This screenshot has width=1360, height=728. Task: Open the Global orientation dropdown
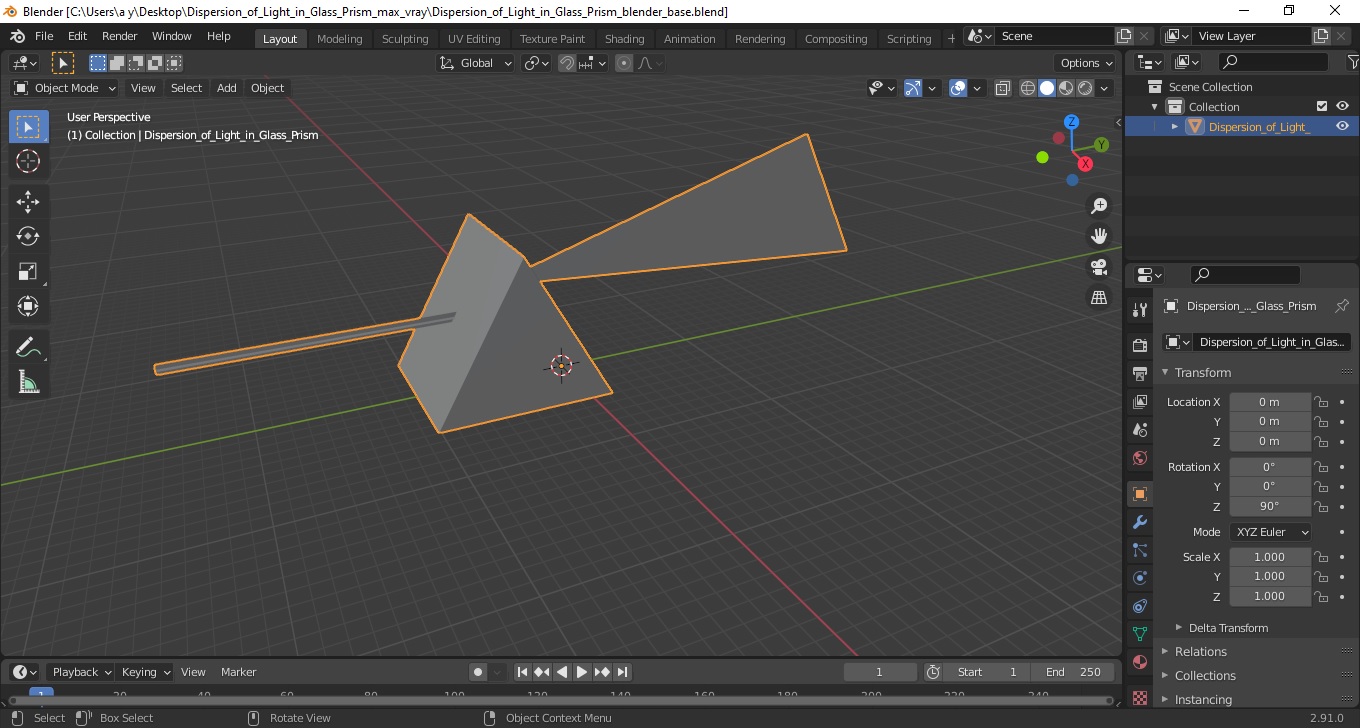pyautogui.click(x=476, y=63)
